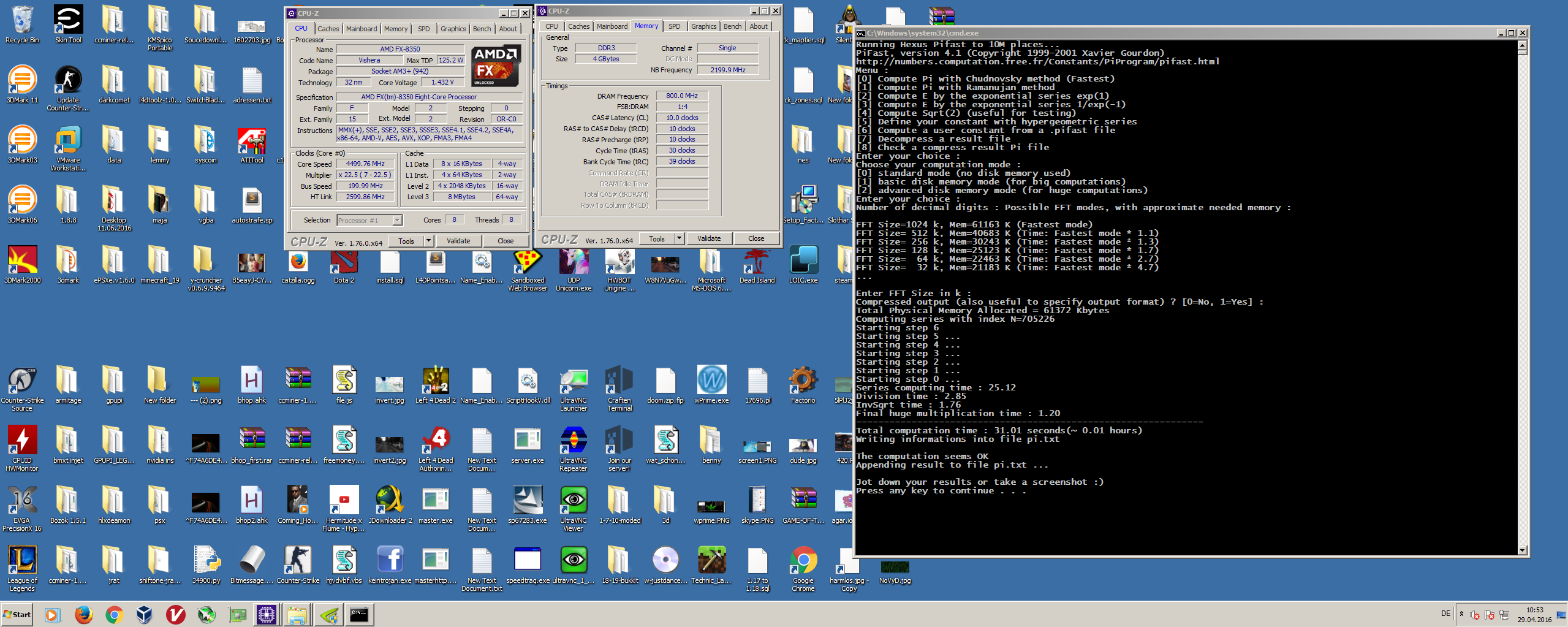
Task: Click the Start button
Action: (x=17, y=614)
